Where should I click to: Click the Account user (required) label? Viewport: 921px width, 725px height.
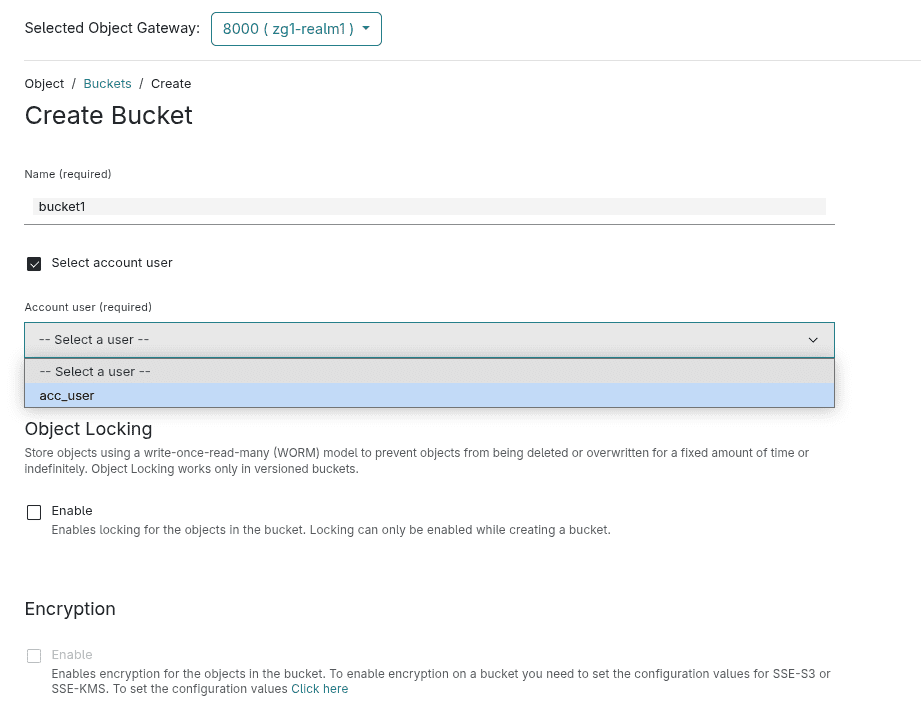click(x=87, y=307)
